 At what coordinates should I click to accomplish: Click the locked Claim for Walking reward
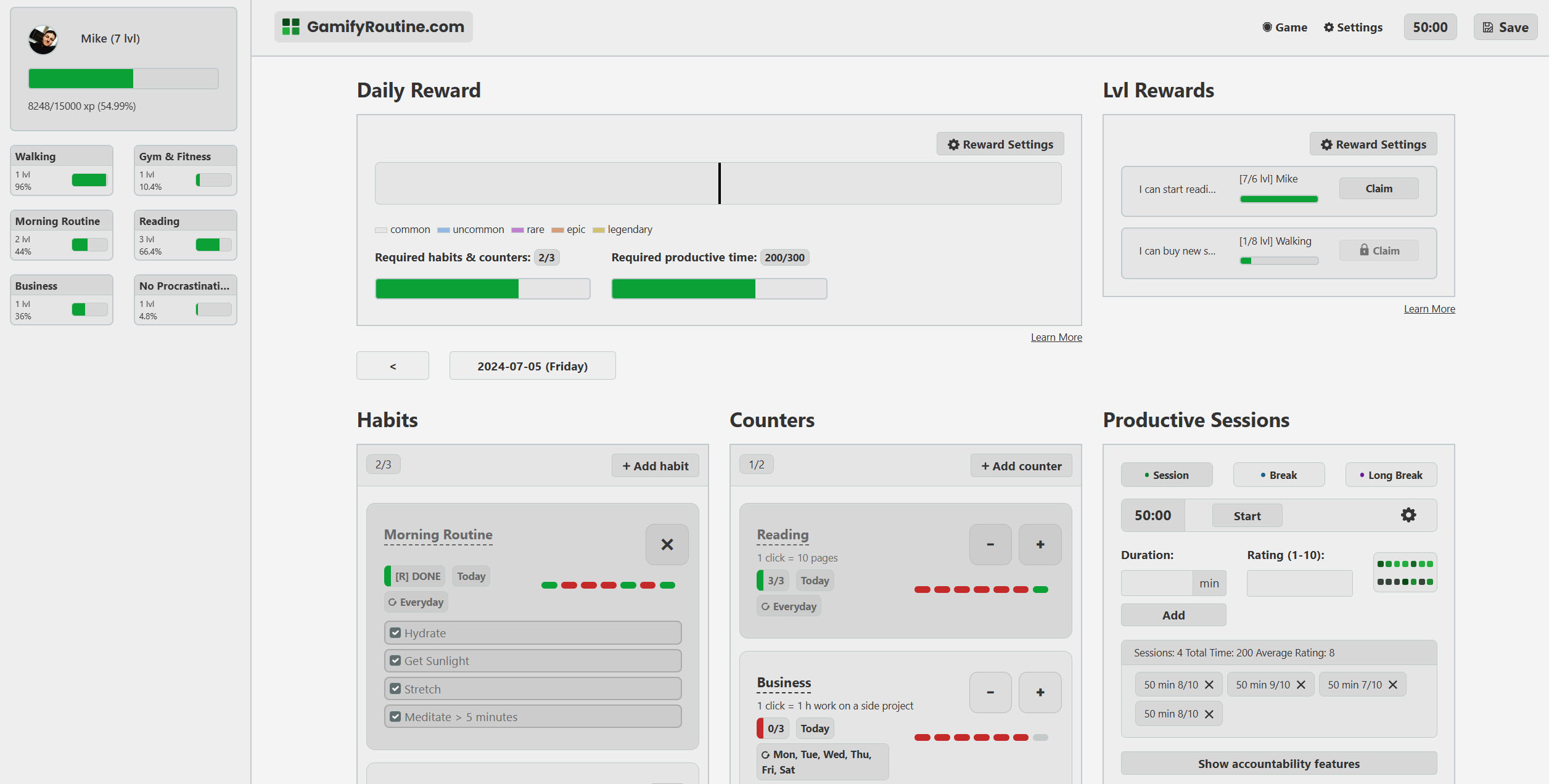tap(1379, 250)
